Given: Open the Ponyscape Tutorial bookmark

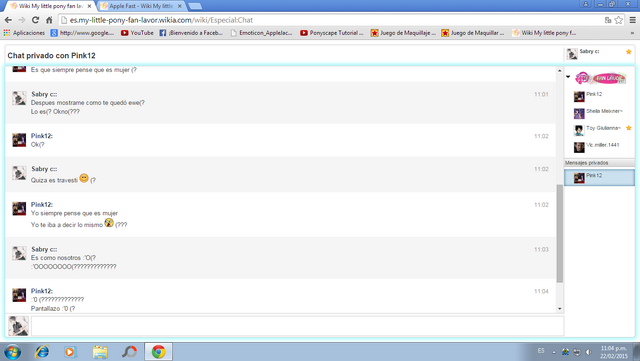Looking at the screenshot, I should click(x=331, y=33).
